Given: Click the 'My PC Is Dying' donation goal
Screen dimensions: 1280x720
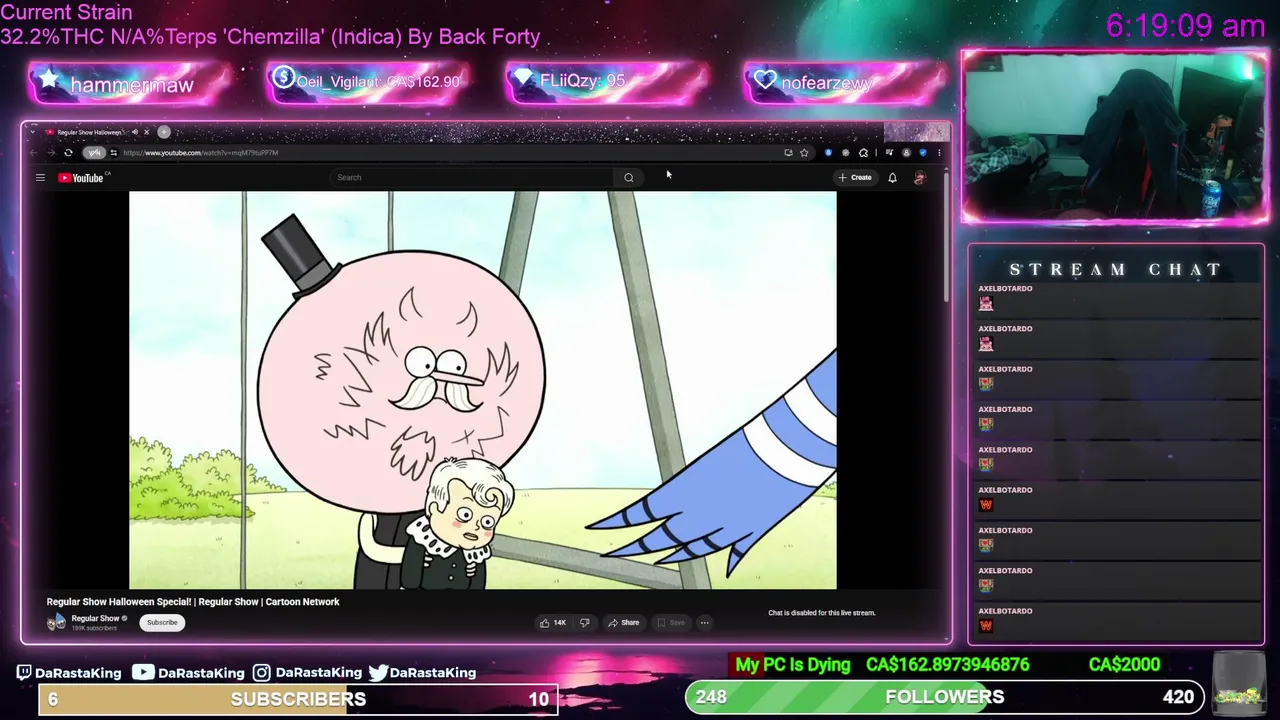Looking at the screenshot, I should pos(793,665).
